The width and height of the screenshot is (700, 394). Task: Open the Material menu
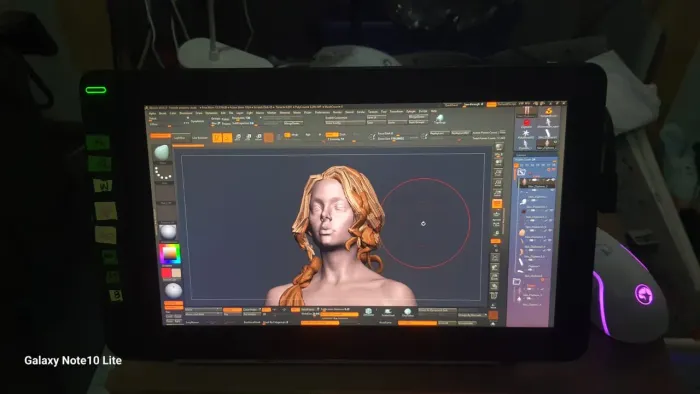285,113
